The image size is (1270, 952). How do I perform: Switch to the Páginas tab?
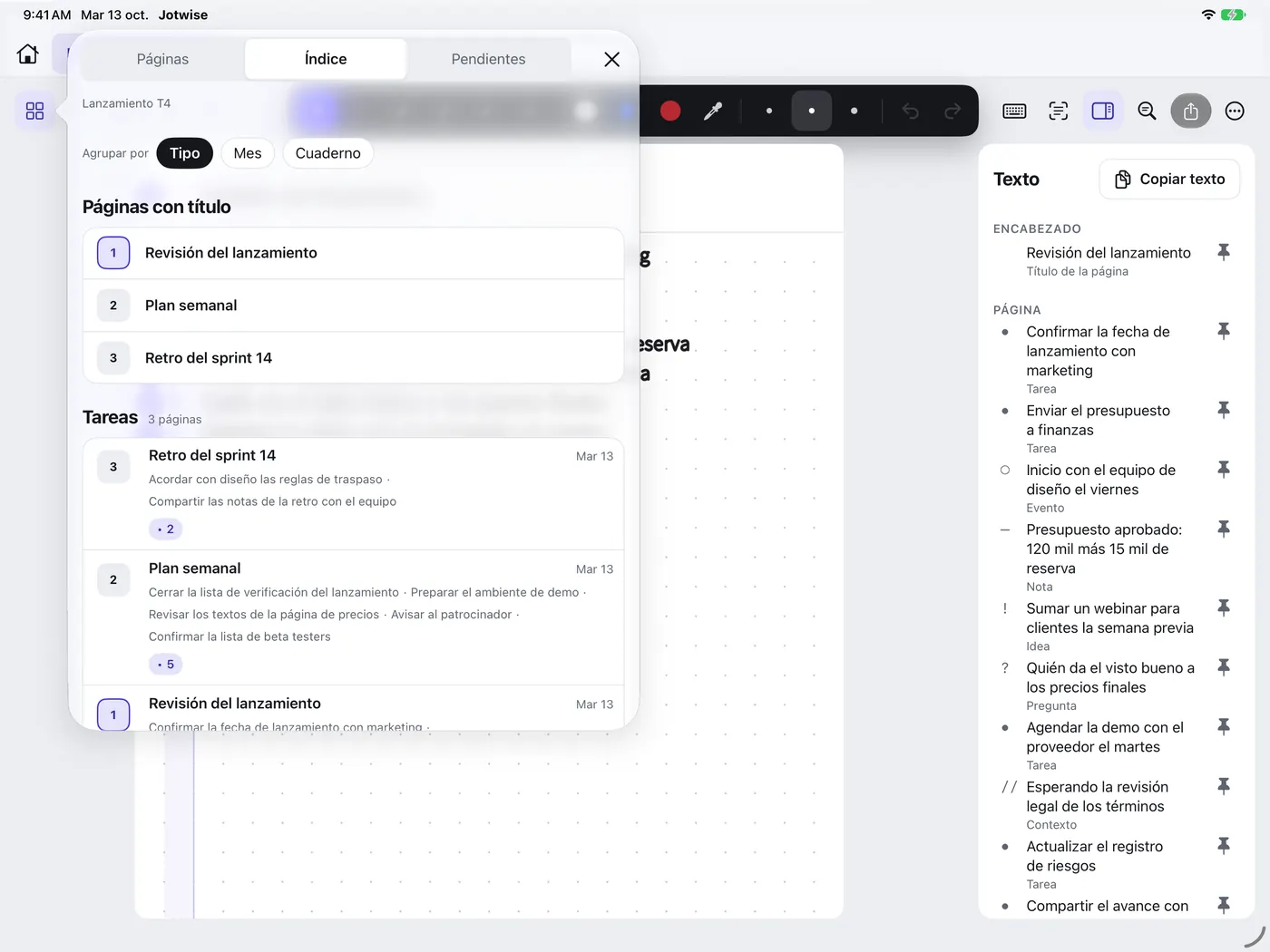(162, 59)
